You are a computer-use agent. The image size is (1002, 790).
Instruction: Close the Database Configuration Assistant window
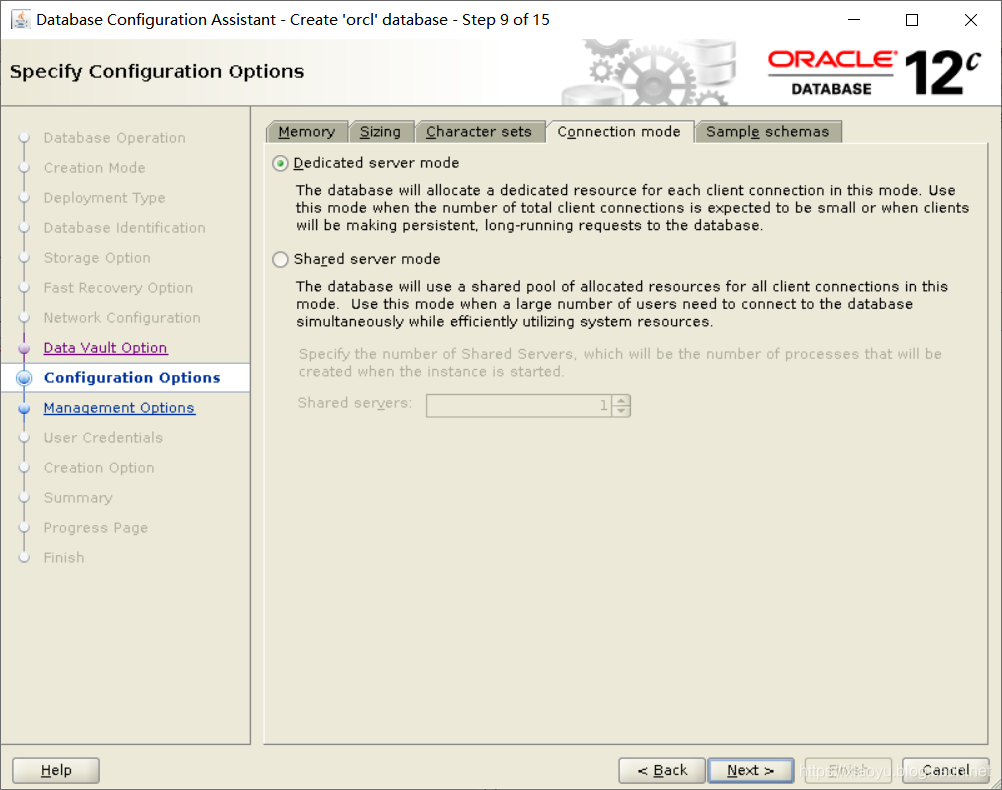(x=971, y=20)
